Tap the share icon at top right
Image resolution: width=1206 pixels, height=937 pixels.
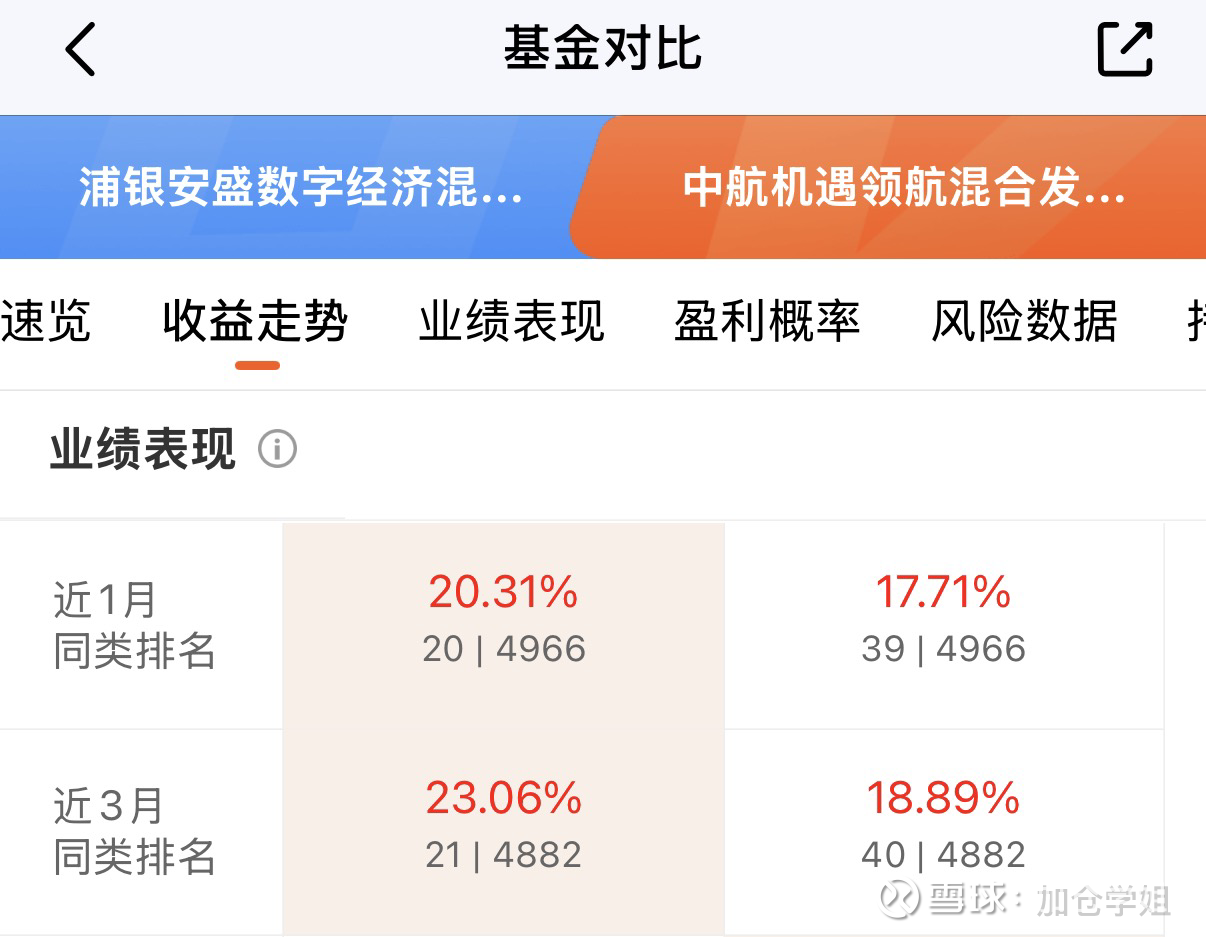(1125, 49)
